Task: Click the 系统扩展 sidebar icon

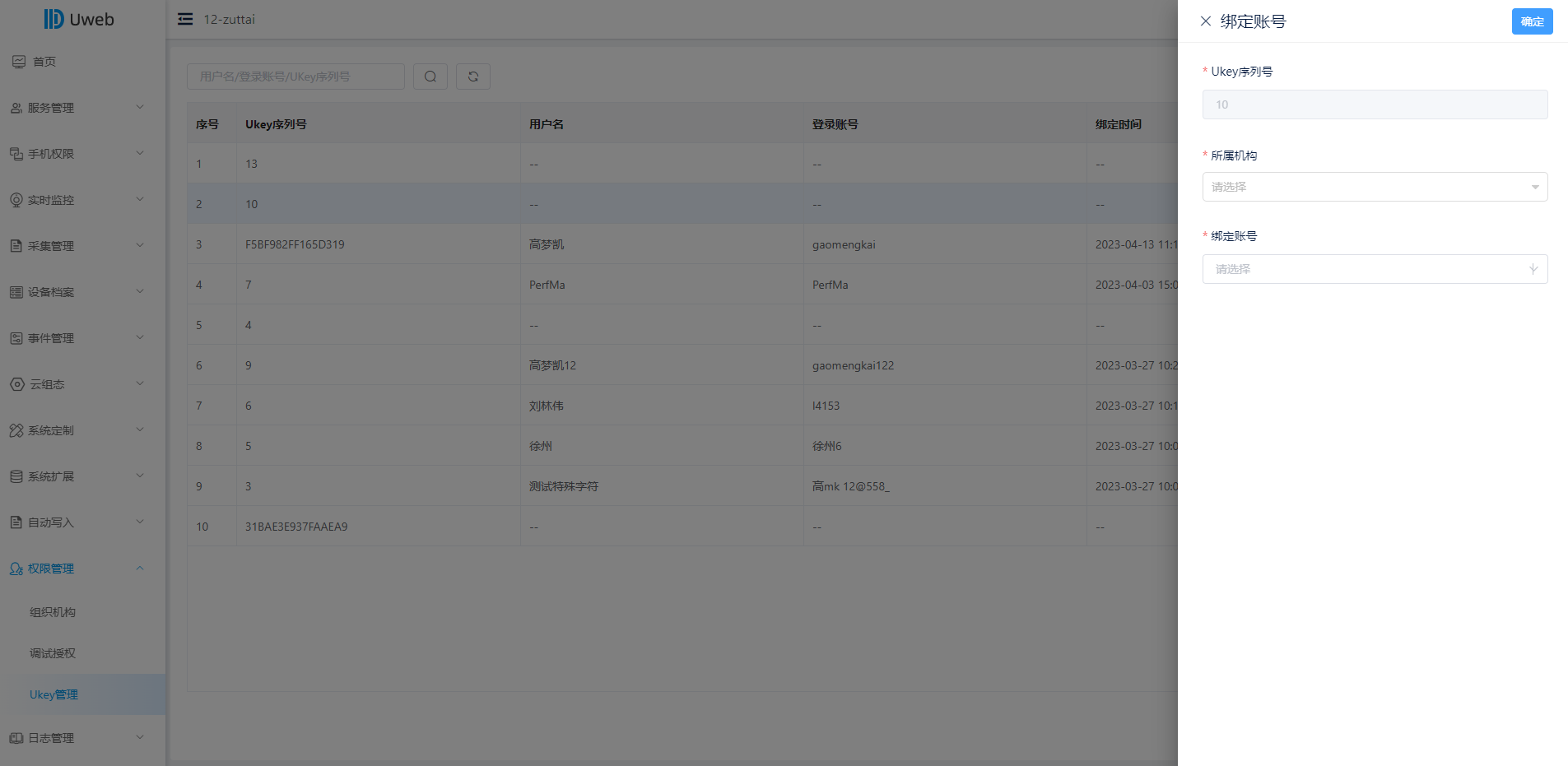Action: [x=16, y=476]
